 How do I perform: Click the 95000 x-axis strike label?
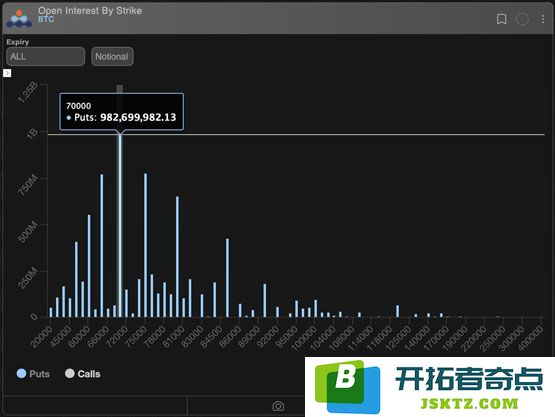(287, 337)
